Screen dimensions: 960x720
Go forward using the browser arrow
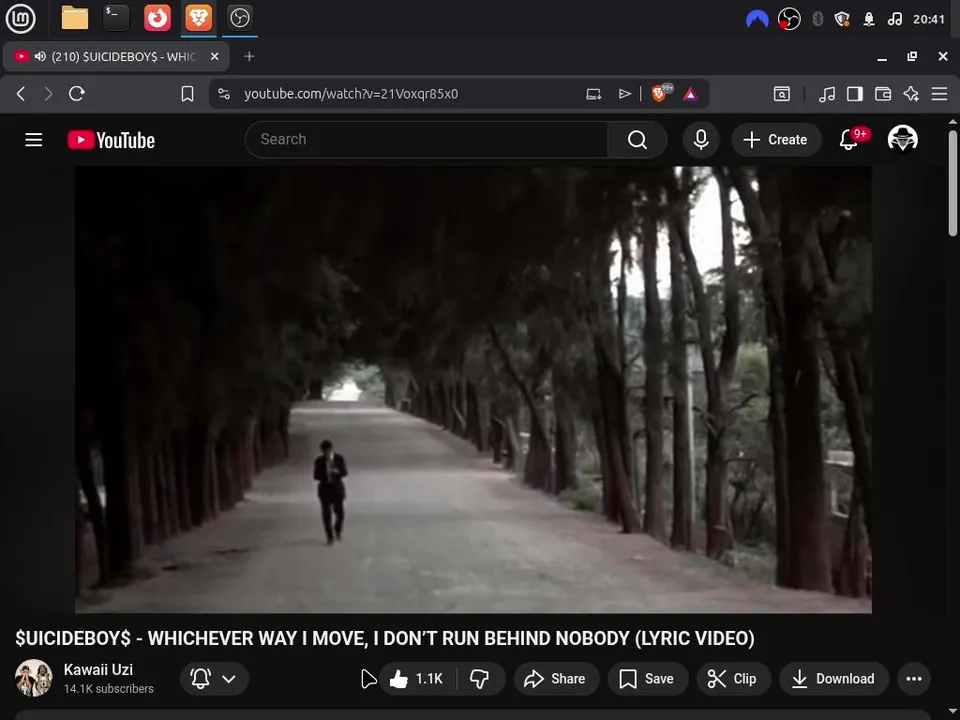pos(48,94)
